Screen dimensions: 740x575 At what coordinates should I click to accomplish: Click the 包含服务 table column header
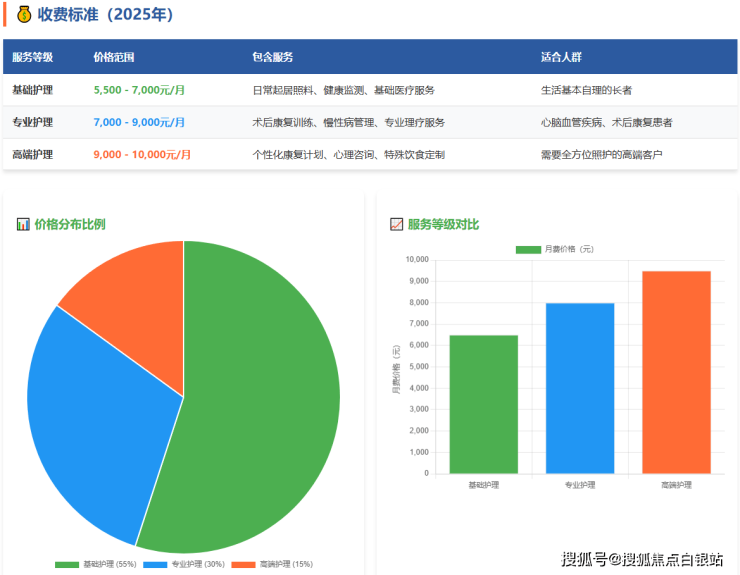[x=273, y=57]
